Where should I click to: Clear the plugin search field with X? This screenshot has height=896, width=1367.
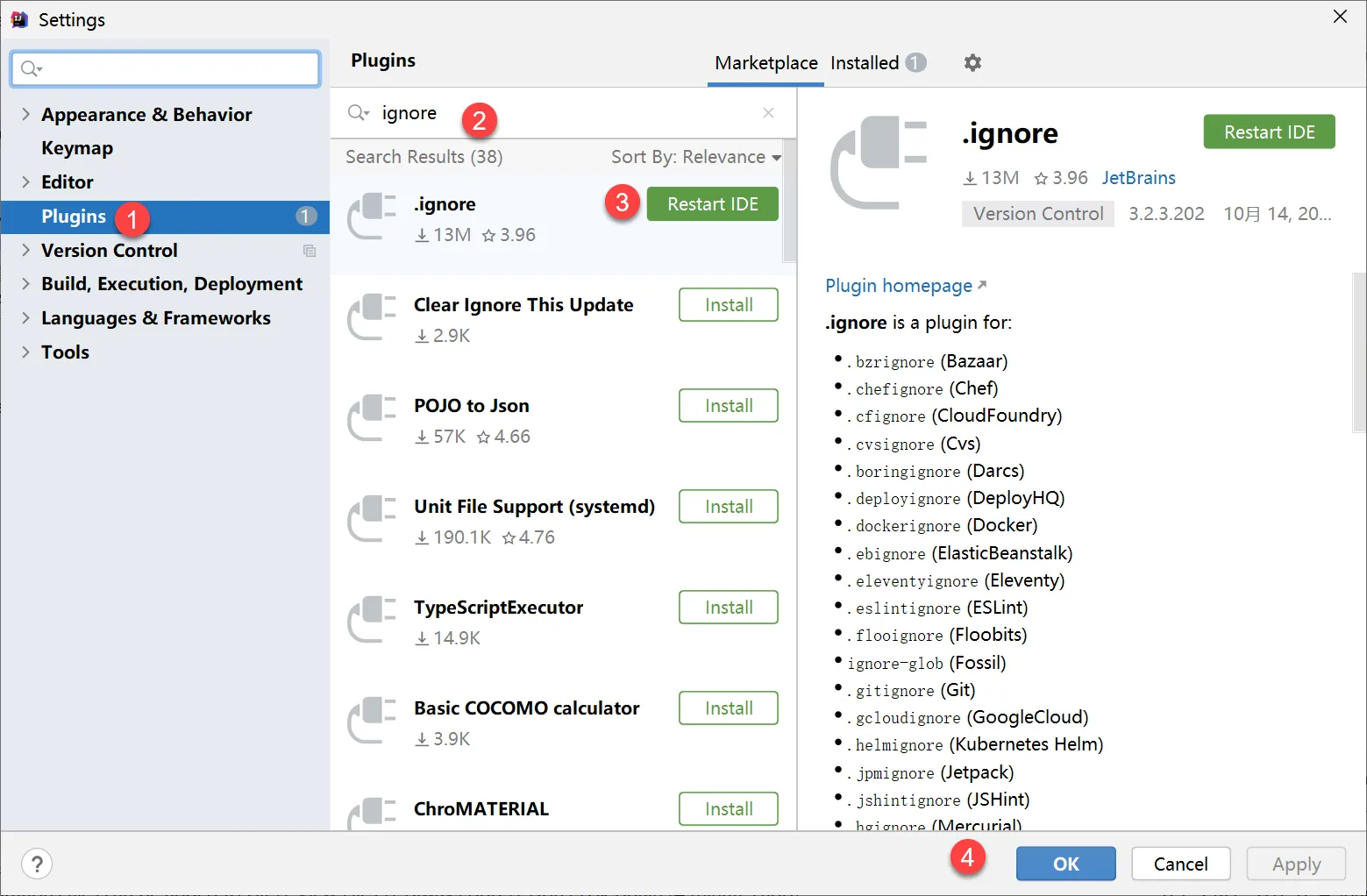(x=768, y=113)
